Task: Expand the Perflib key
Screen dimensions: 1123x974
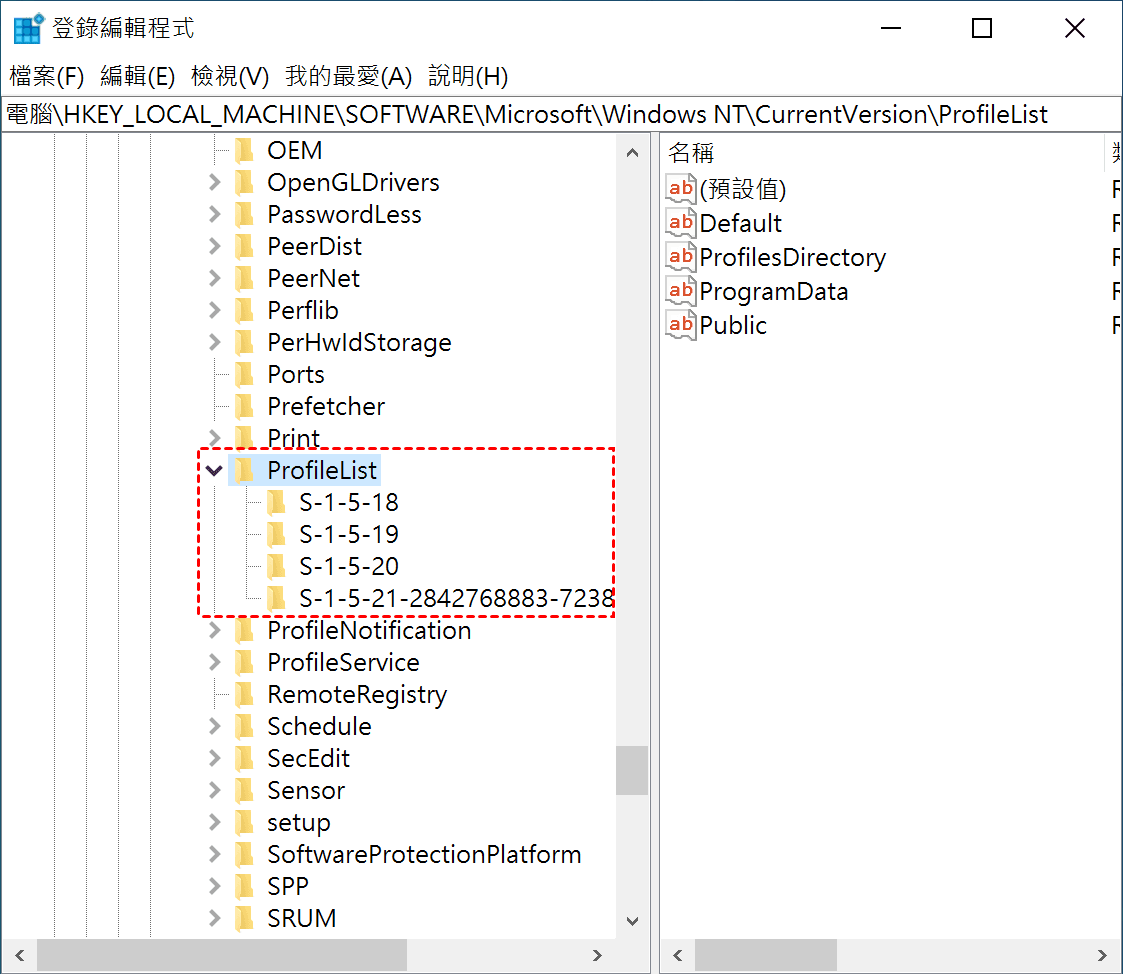Action: 214,310
